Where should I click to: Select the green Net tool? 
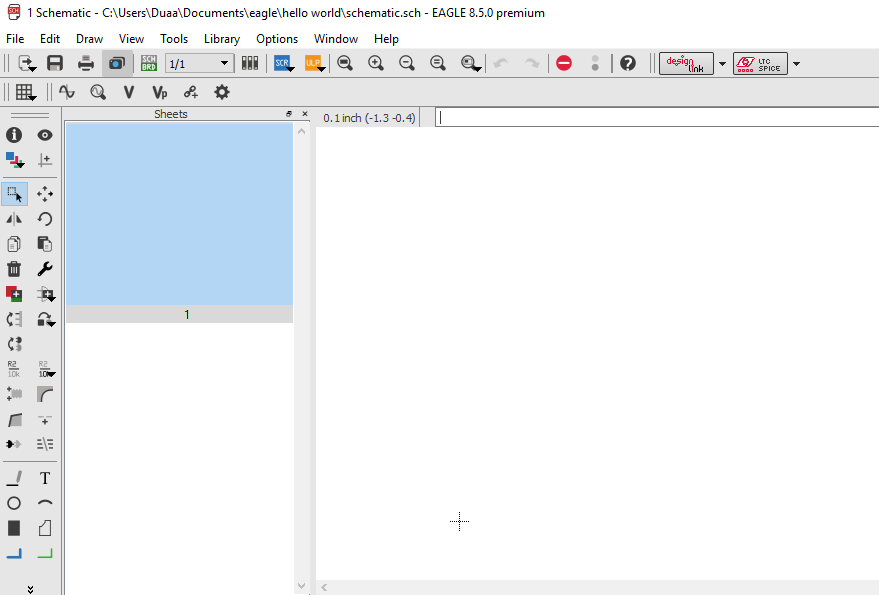[x=45, y=554]
